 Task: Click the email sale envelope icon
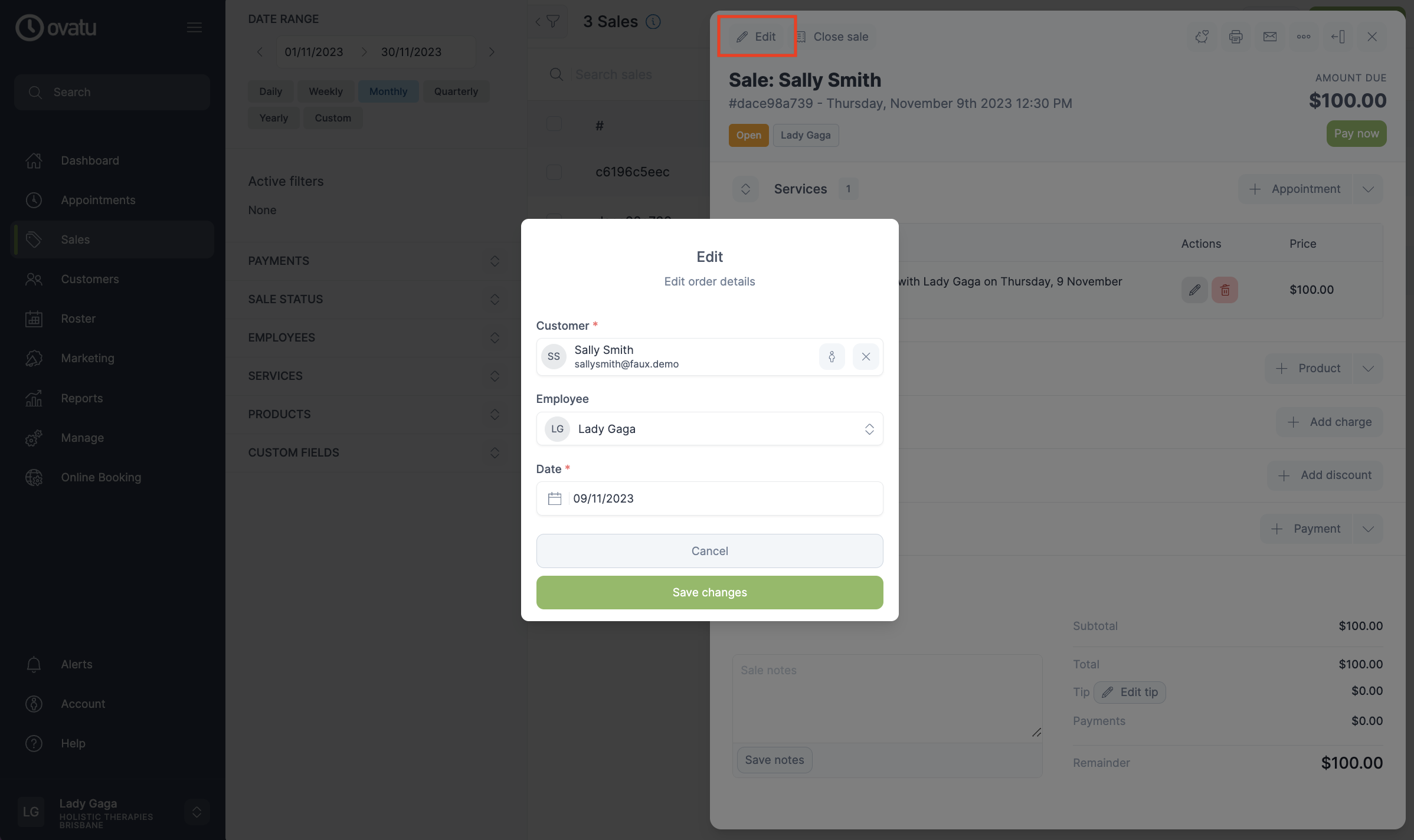click(1270, 37)
